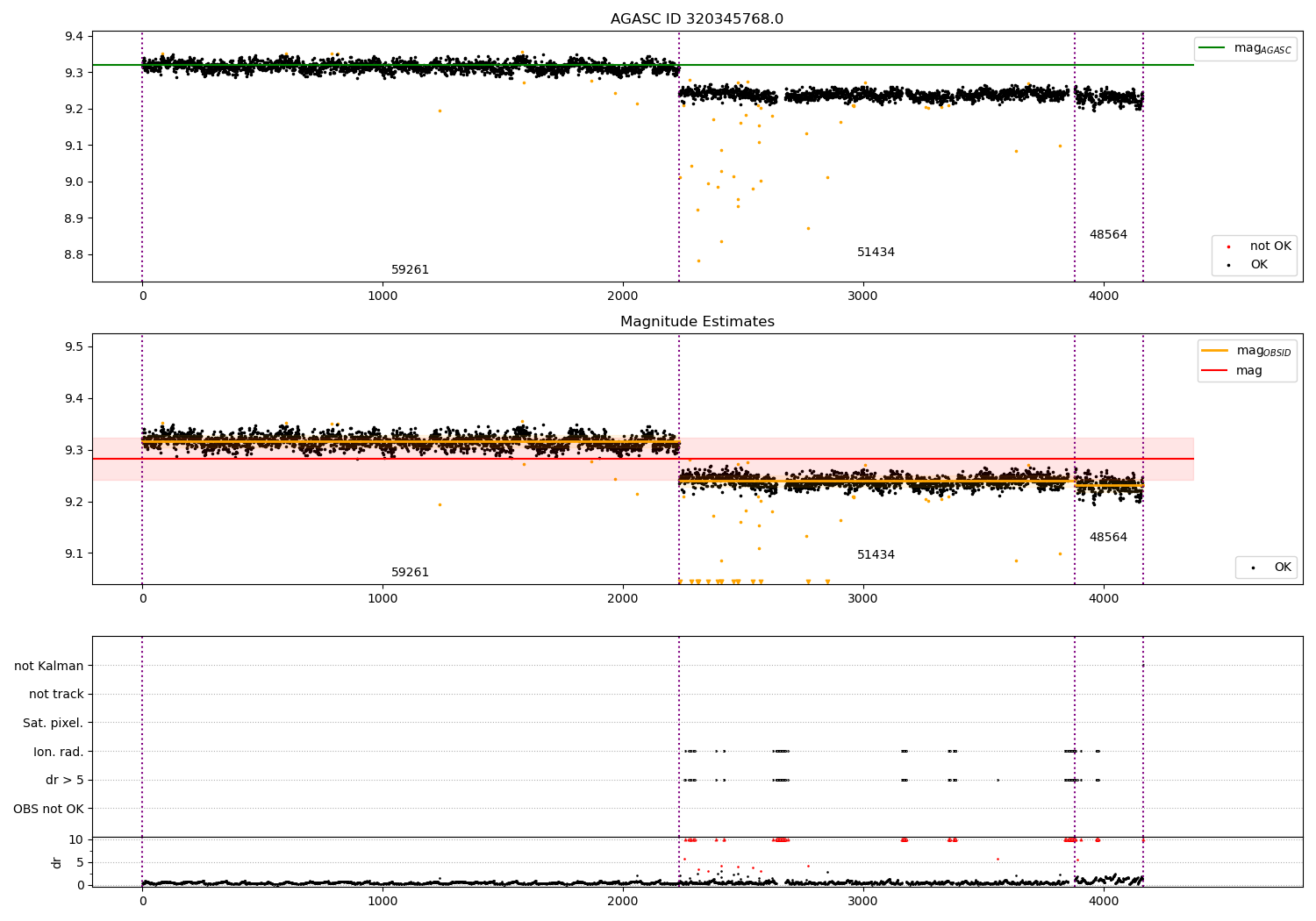Click the dr tick label 10, bottom plot
Viewport: 1316px width, 921px height.
click(x=76, y=840)
